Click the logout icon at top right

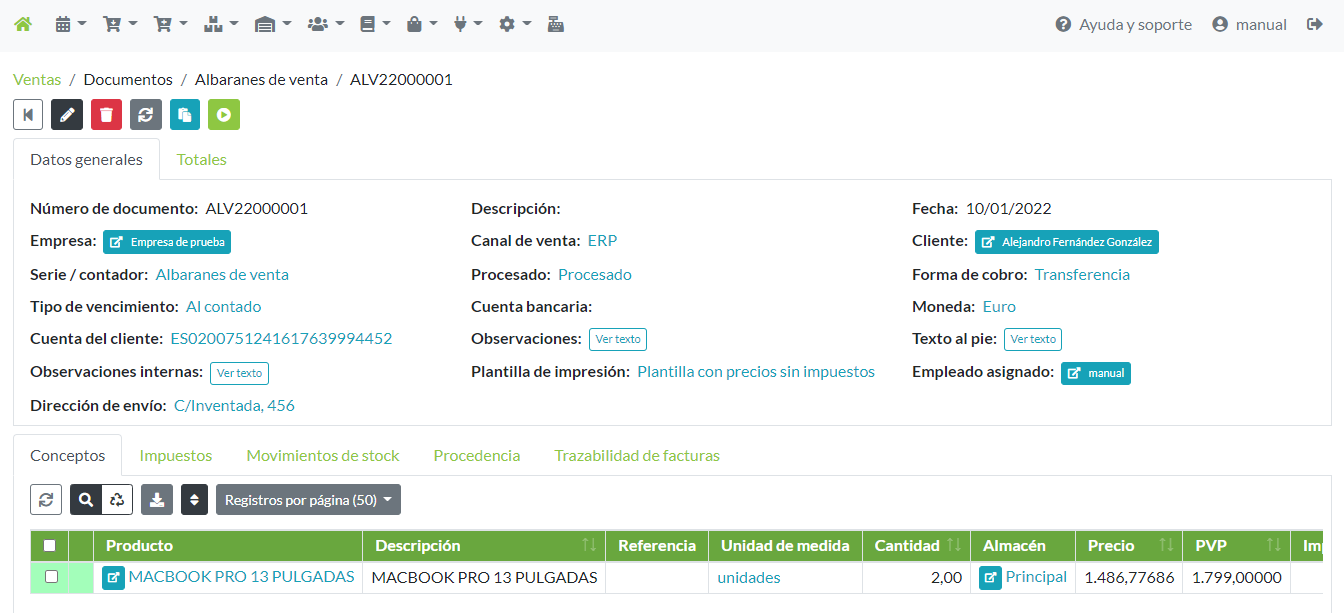pyautogui.click(x=1315, y=24)
